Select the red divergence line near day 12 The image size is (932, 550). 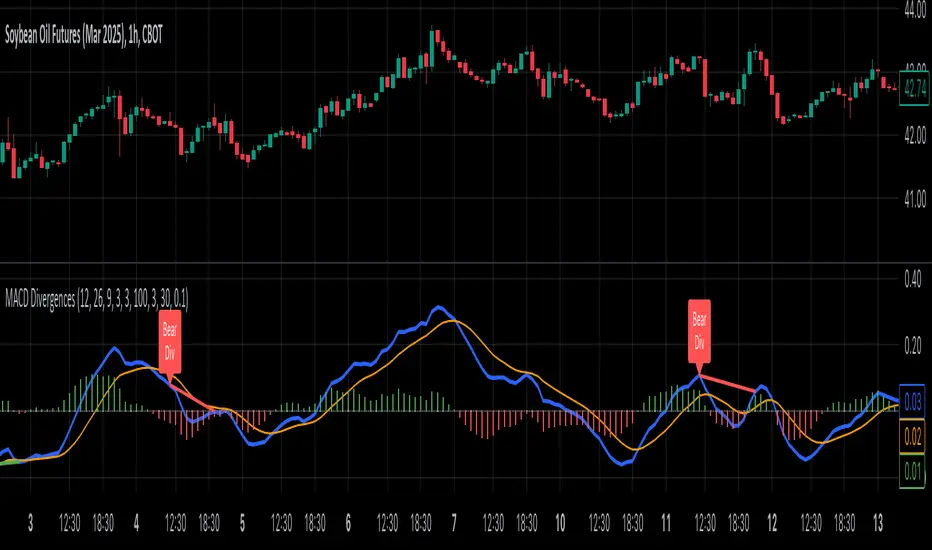point(728,383)
